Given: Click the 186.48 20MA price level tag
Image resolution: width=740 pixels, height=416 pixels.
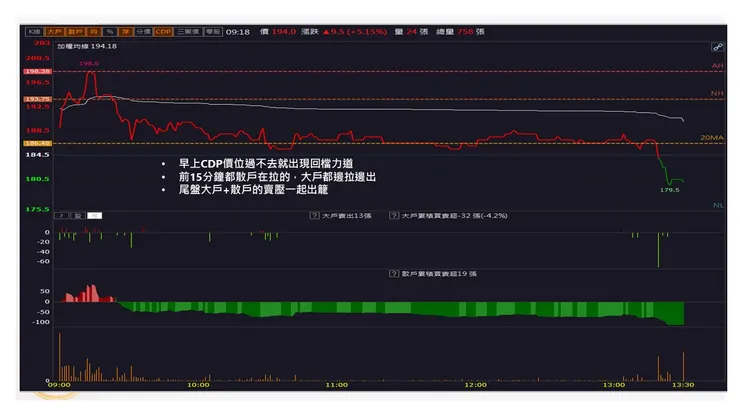Looking at the screenshot, I should (x=38, y=143).
